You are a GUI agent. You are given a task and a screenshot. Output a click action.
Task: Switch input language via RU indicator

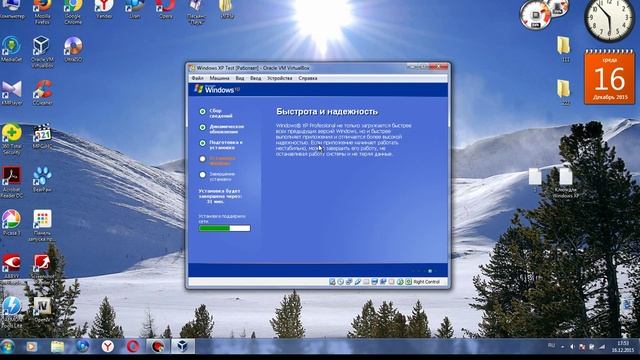[552, 346]
